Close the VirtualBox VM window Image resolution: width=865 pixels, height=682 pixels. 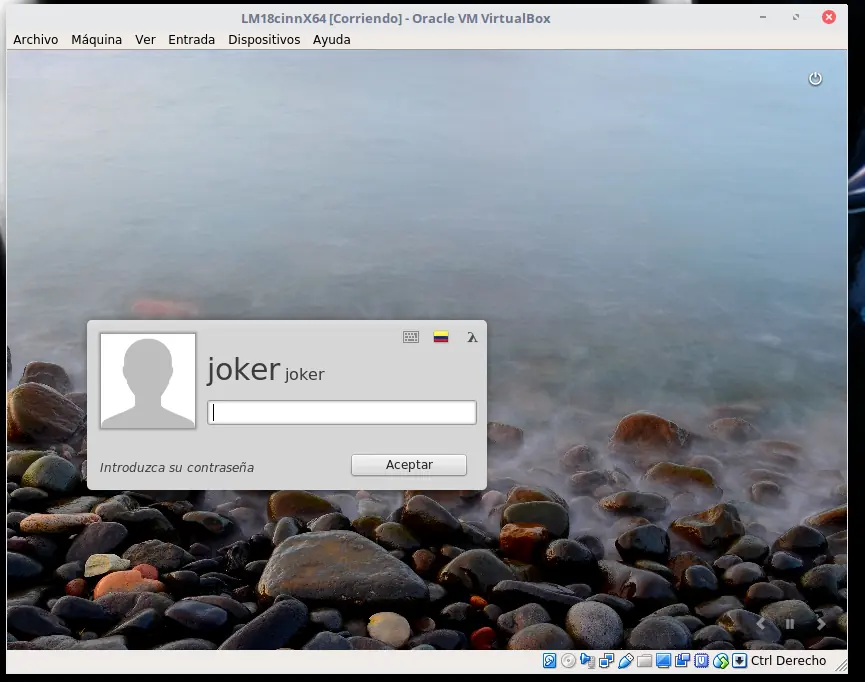(x=829, y=17)
